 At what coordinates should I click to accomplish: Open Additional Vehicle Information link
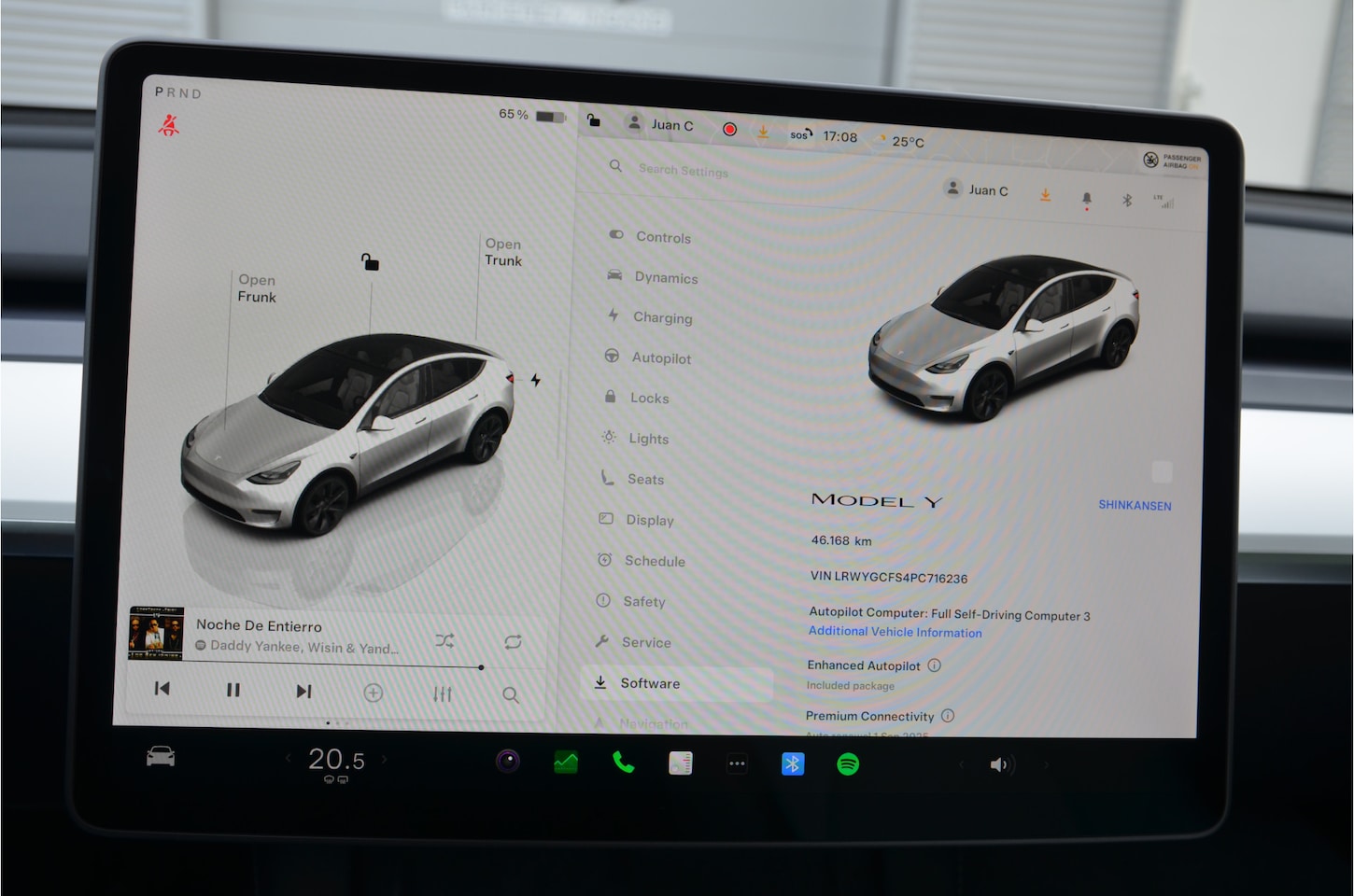(895, 632)
